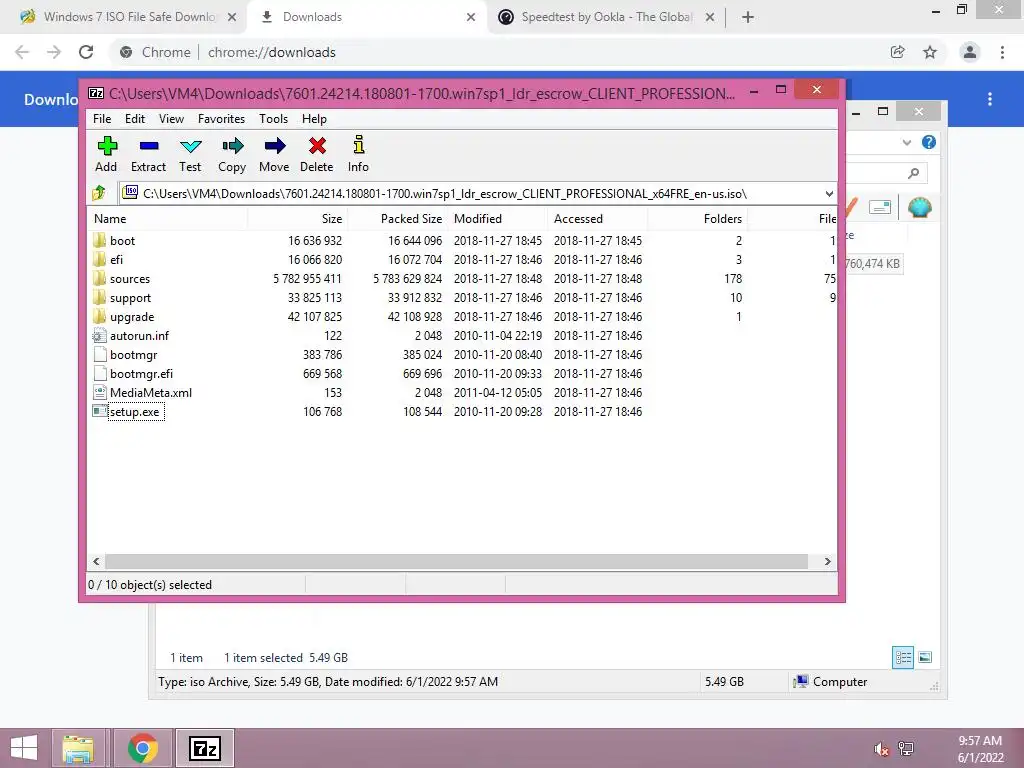This screenshot has width=1024, height=768.
Task: Click the 7-Zip horizontal scrollbar thumb
Action: [456, 562]
